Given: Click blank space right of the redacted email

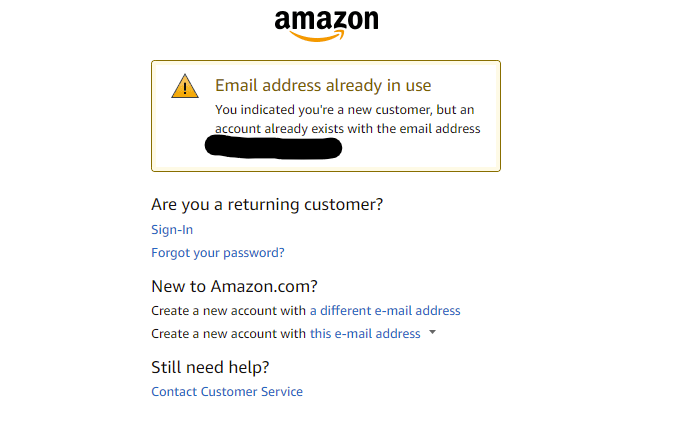Looking at the screenshot, I should pos(420,150).
